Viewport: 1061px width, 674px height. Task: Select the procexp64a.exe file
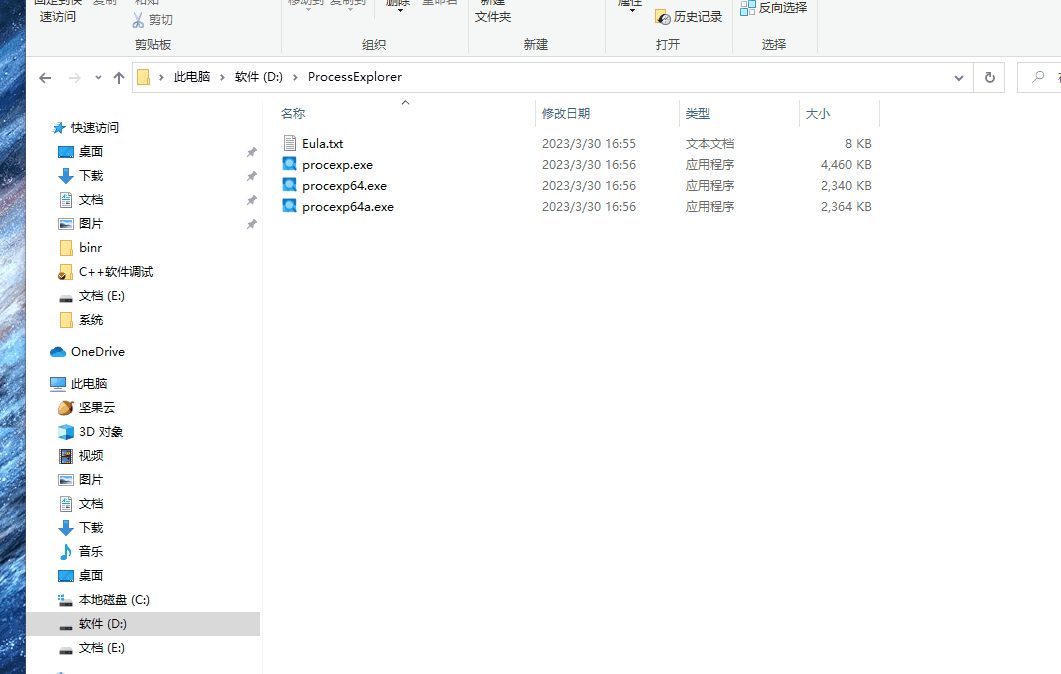coord(348,206)
